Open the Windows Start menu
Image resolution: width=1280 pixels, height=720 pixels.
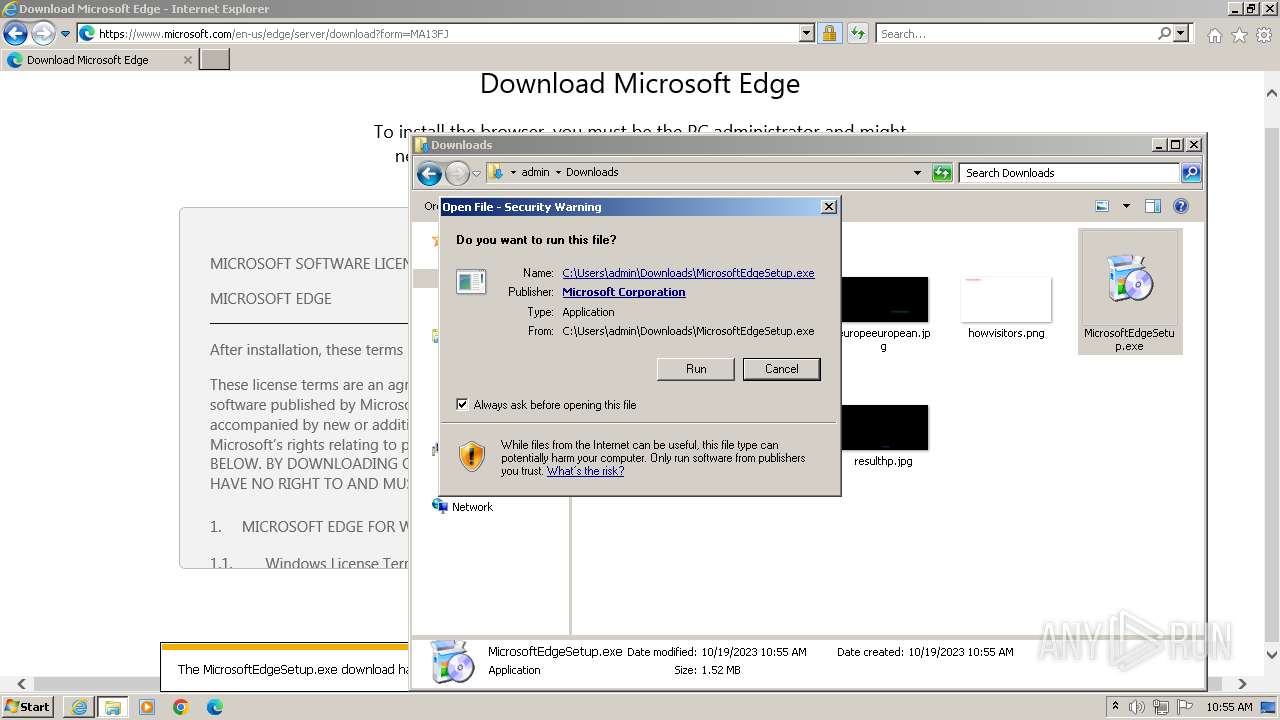27,706
